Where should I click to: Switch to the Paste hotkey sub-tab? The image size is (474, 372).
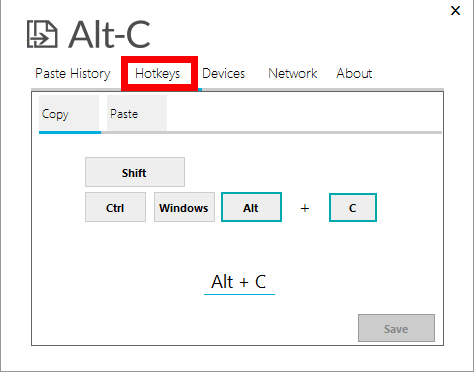pos(137,113)
